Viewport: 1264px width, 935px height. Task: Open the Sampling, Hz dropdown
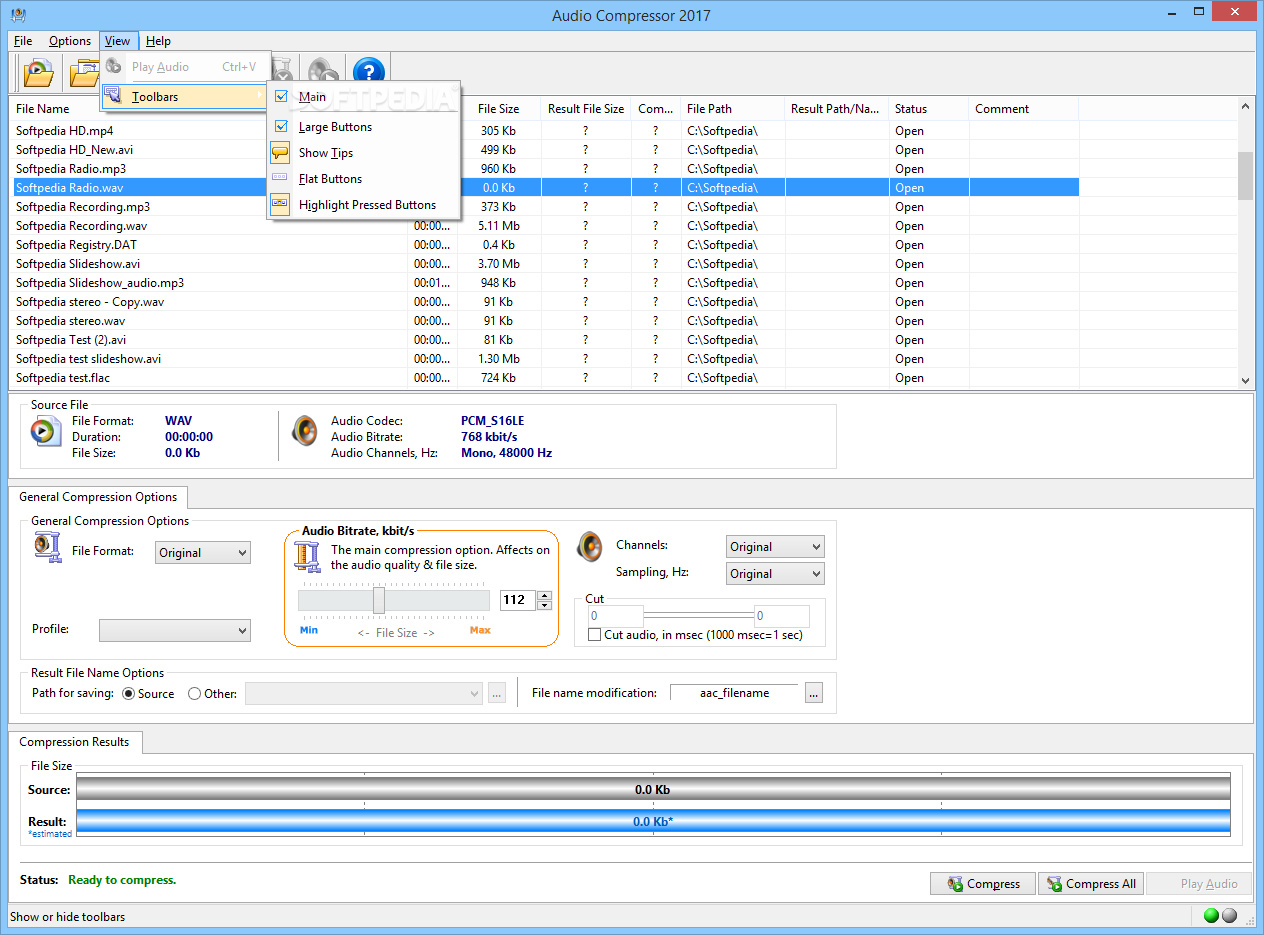click(775, 574)
